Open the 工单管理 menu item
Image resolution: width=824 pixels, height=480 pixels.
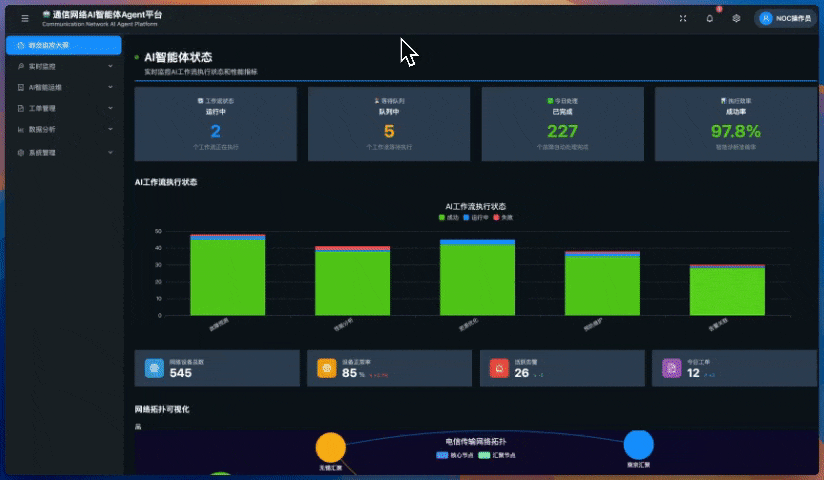pos(64,108)
